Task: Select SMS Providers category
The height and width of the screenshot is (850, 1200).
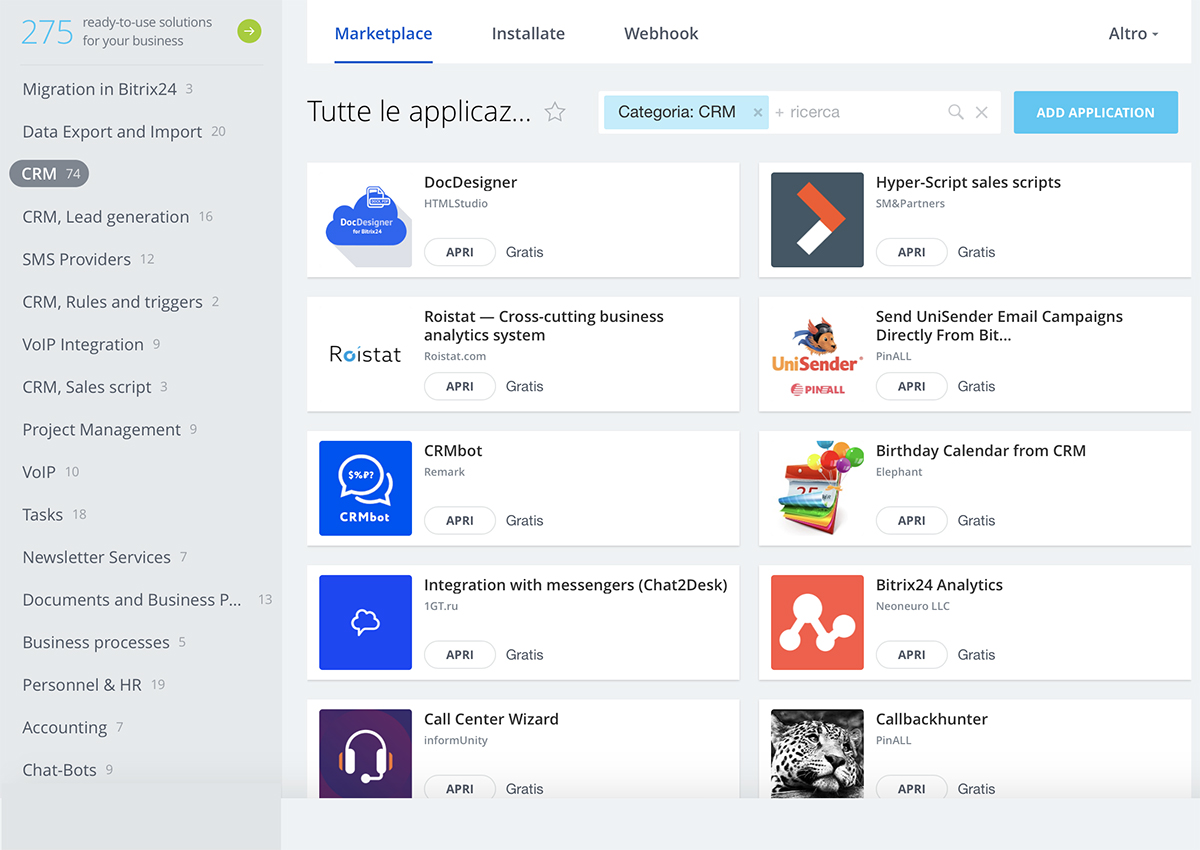Action: [88, 259]
